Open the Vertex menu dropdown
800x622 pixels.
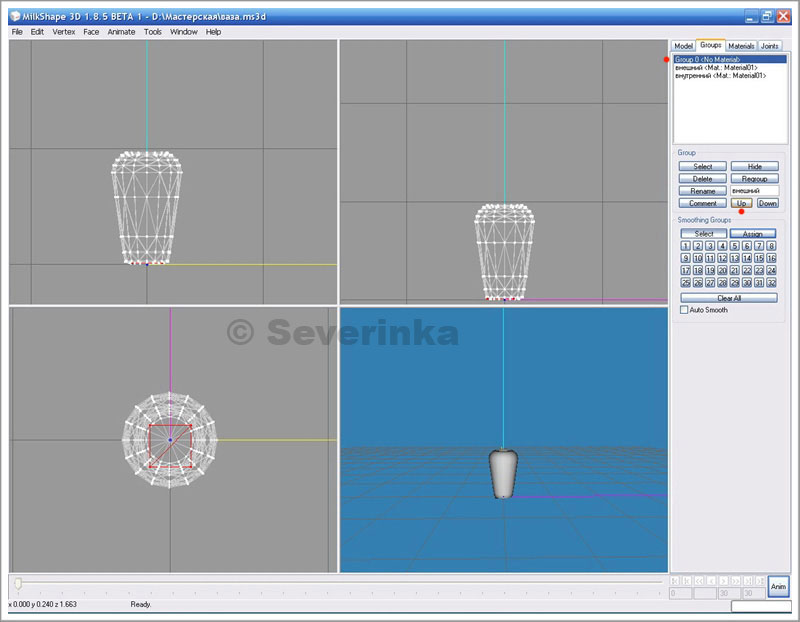(64, 32)
